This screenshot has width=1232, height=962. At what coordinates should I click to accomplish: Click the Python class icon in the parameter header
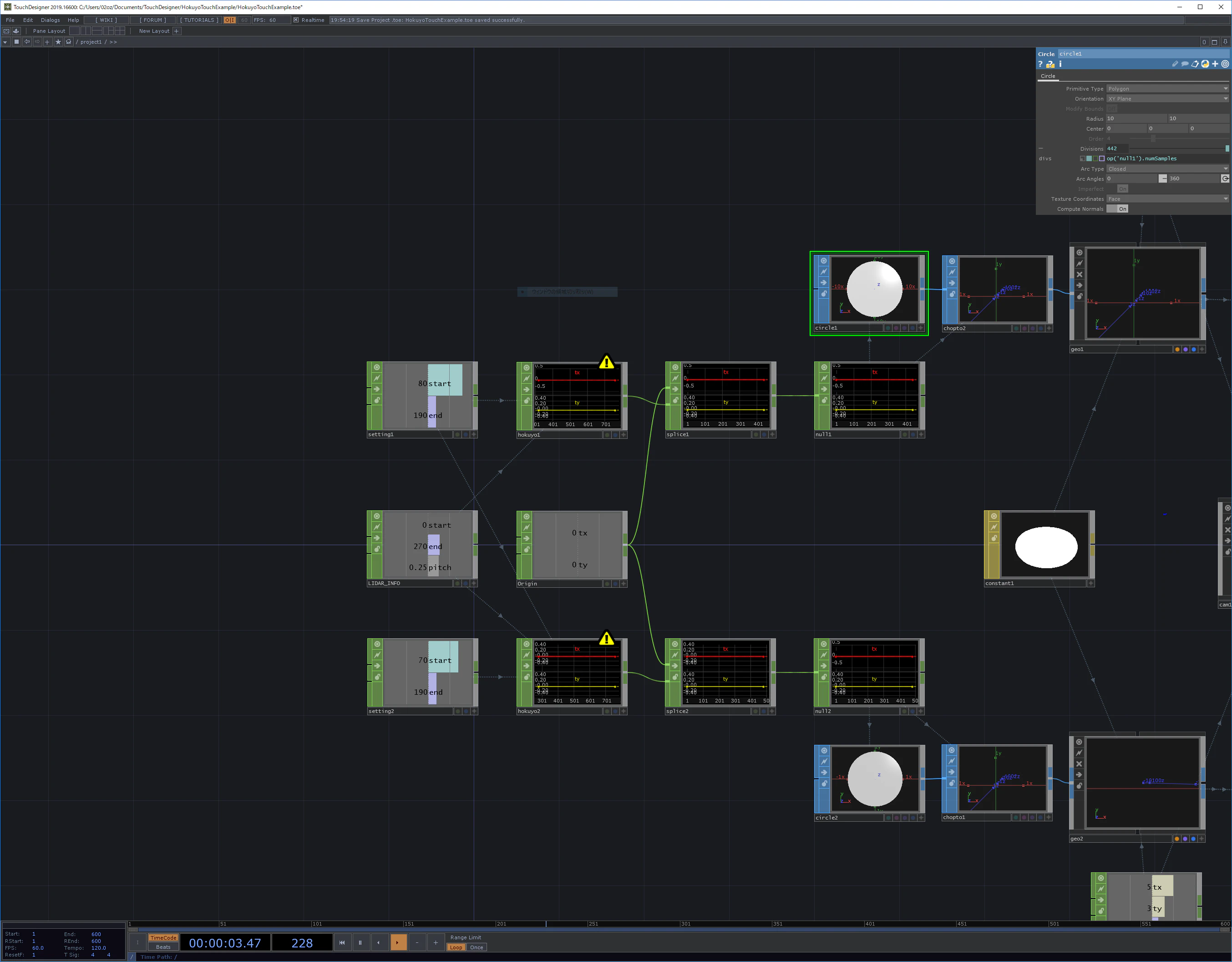(x=1205, y=64)
